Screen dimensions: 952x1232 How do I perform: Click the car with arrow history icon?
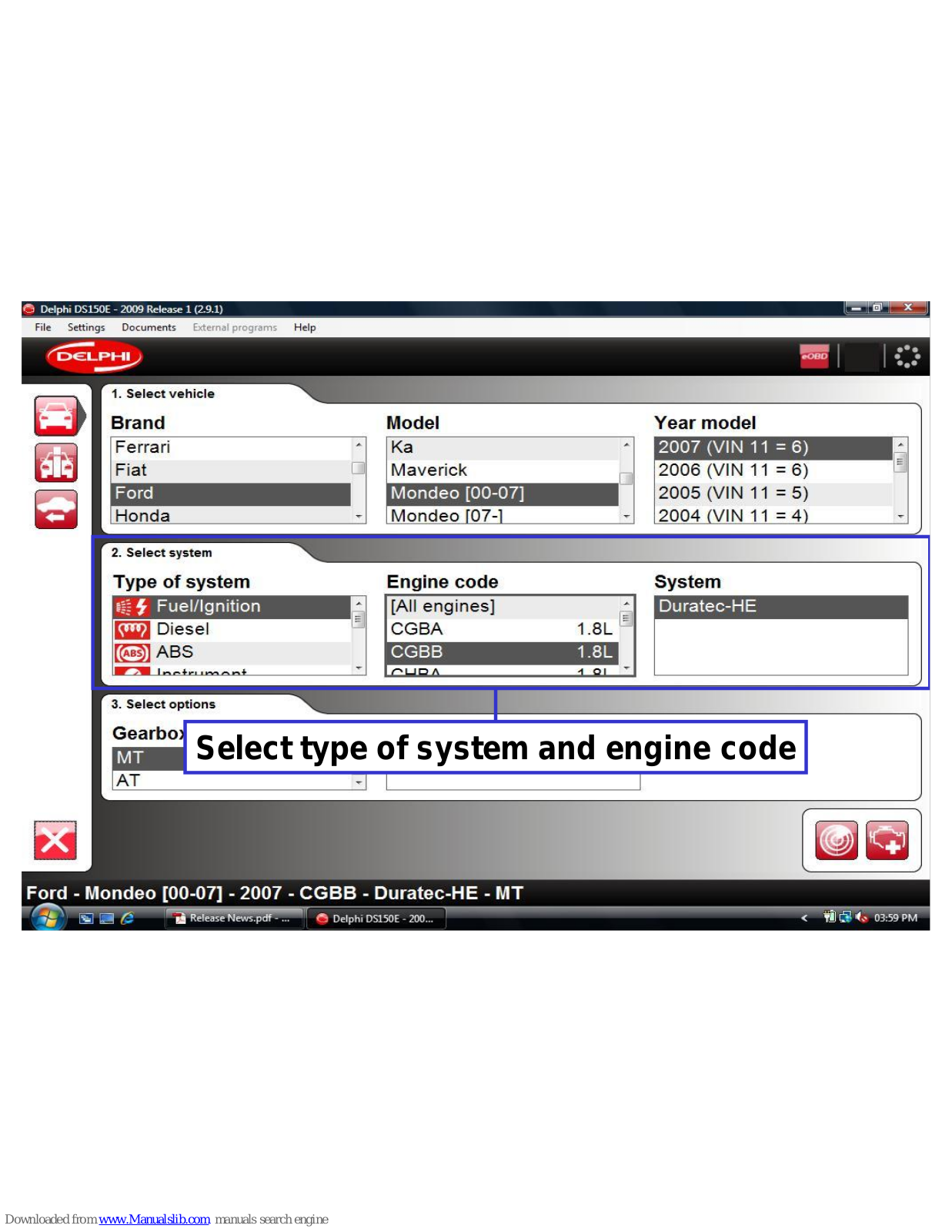[x=56, y=509]
